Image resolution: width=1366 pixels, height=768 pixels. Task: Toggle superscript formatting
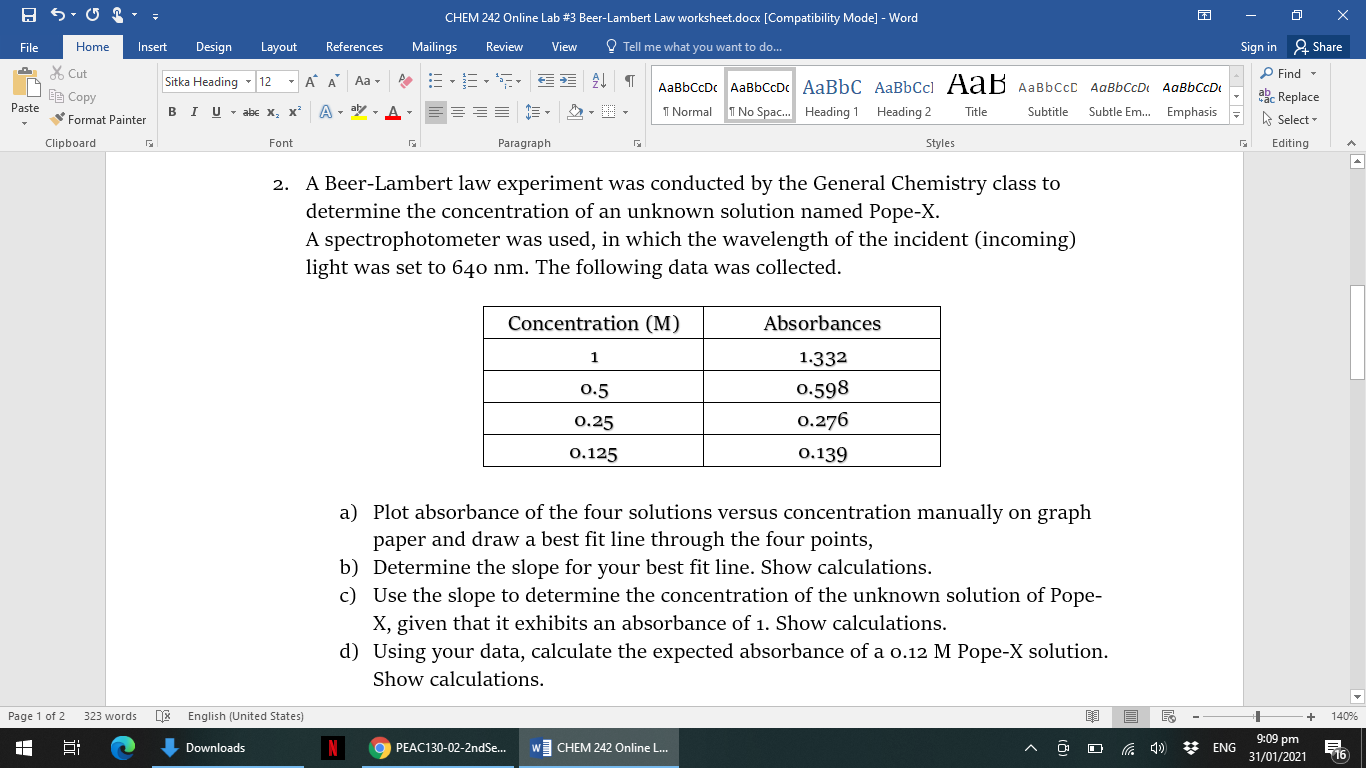click(x=292, y=113)
